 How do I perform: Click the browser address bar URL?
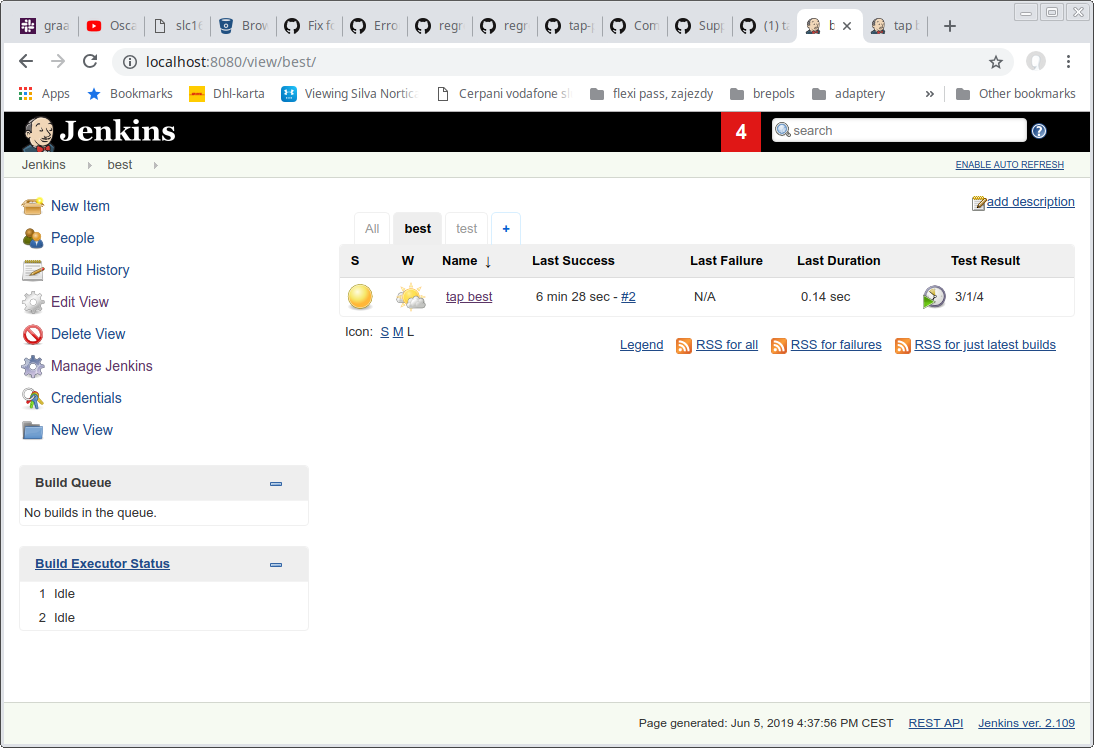point(230,62)
